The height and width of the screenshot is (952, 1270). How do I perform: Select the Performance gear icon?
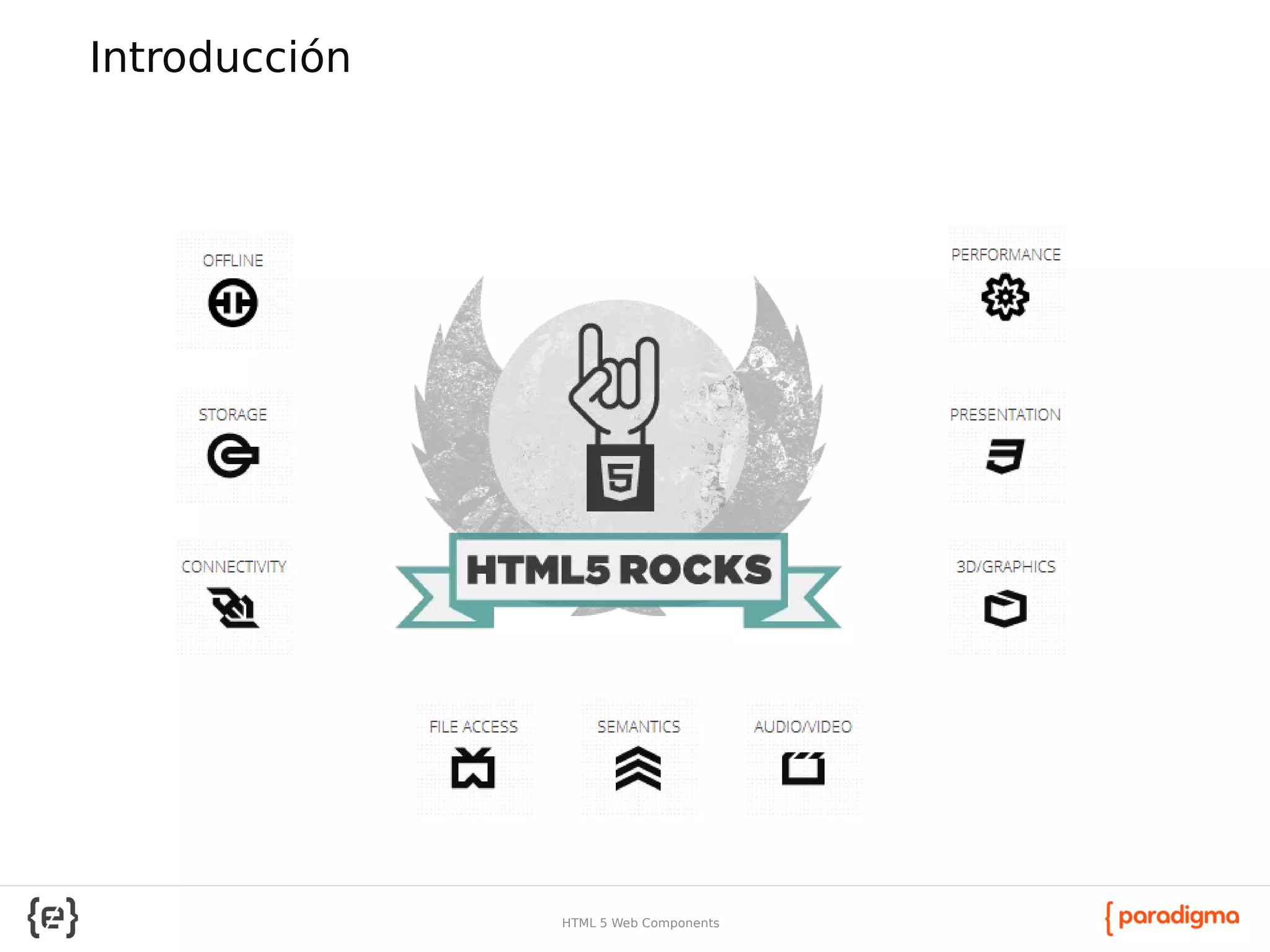coord(1005,297)
